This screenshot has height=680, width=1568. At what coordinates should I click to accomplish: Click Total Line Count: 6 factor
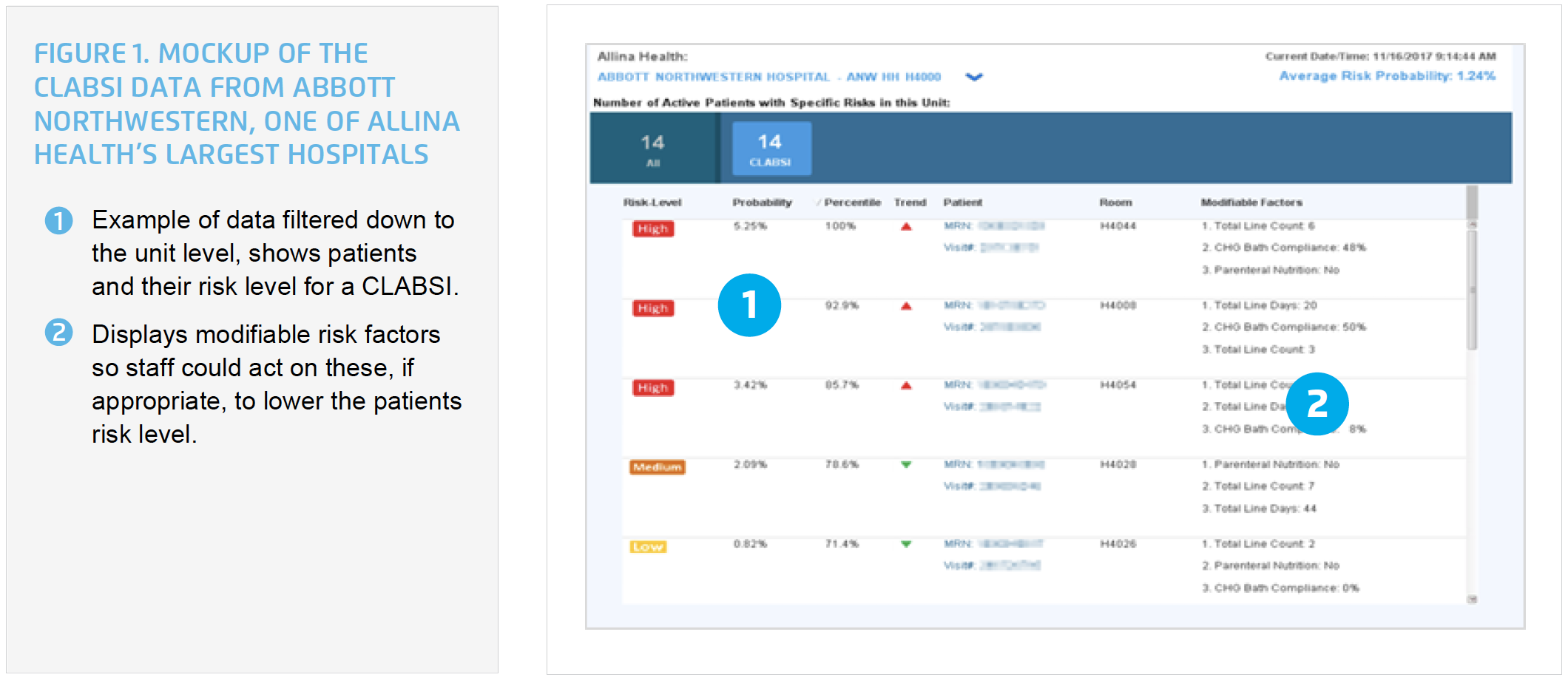point(1258,226)
